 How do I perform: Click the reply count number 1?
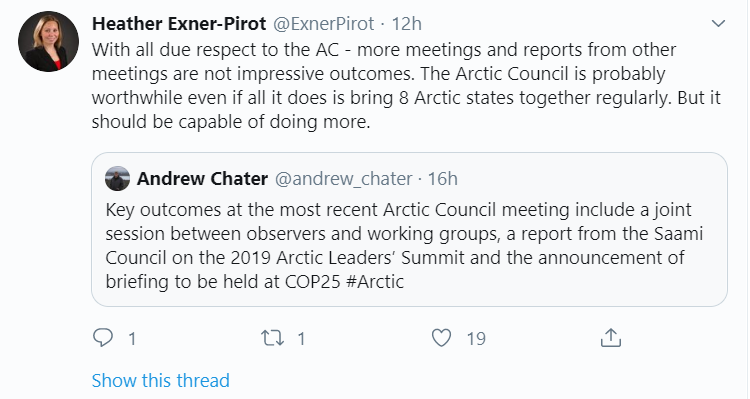coord(132,339)
